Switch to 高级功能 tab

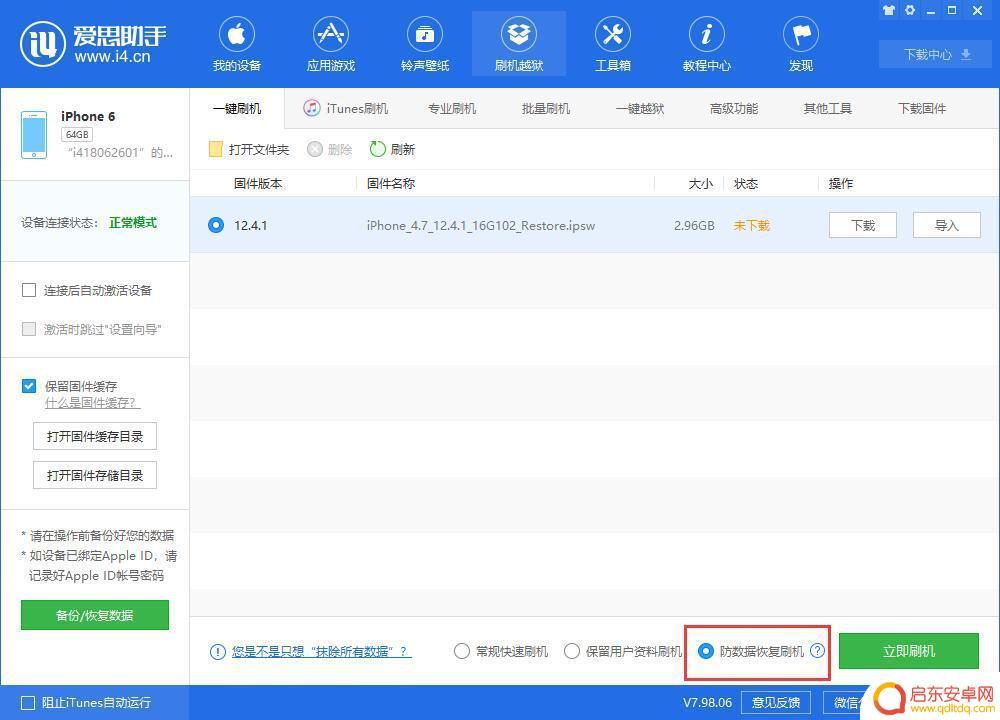[x=733, y=108]
